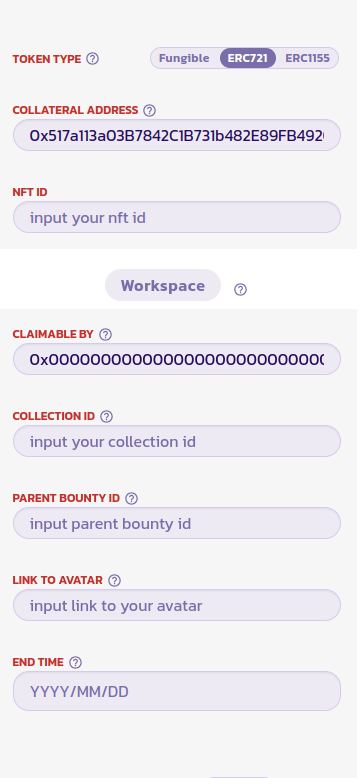The height and width of the screenshot is (778, 360).
Task: Click the Collection ID input field
Action: click(177, 441)
